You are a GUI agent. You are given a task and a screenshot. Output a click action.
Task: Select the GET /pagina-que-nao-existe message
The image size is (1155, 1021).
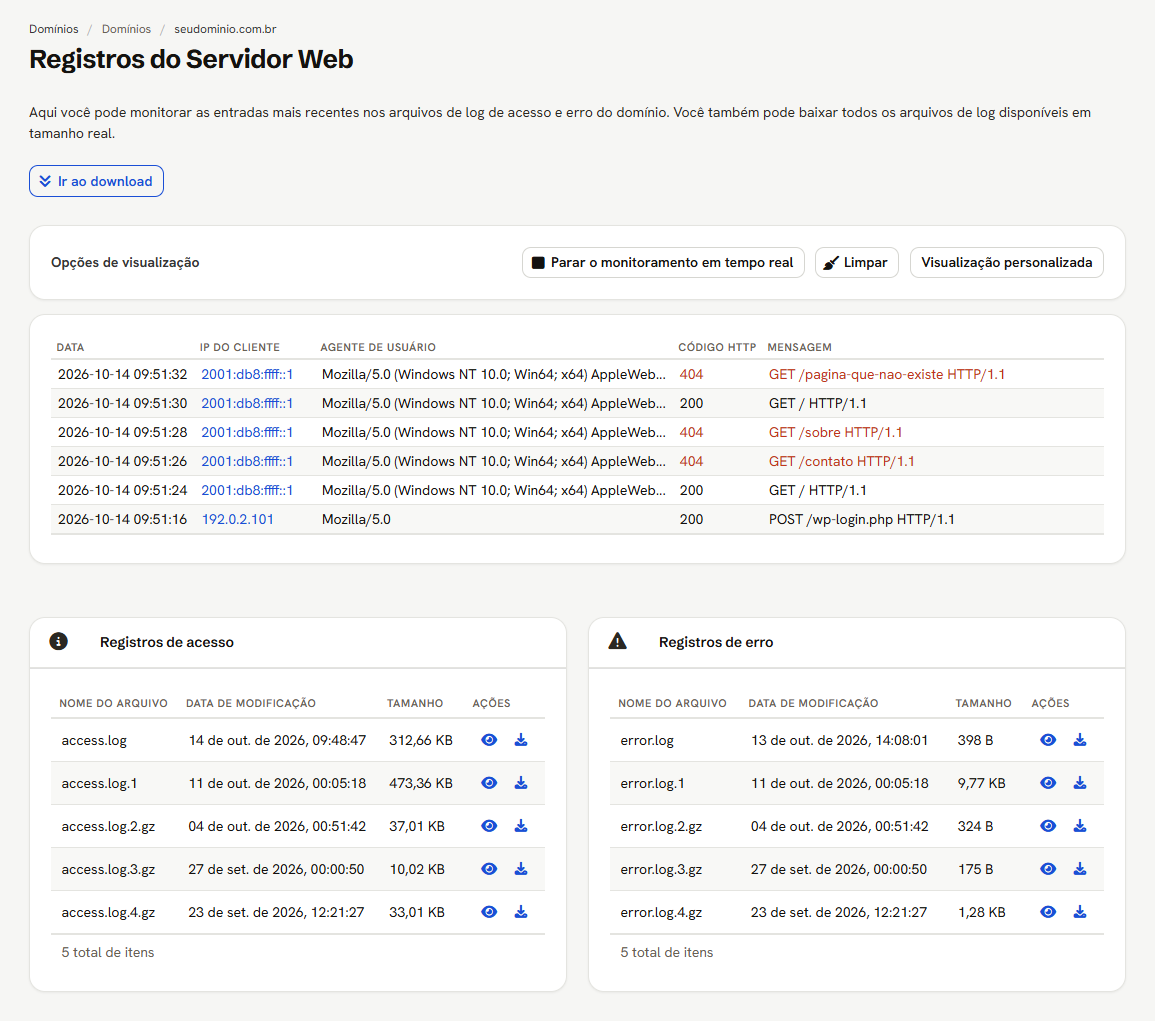pyautogui.click(x=887, y=374)
